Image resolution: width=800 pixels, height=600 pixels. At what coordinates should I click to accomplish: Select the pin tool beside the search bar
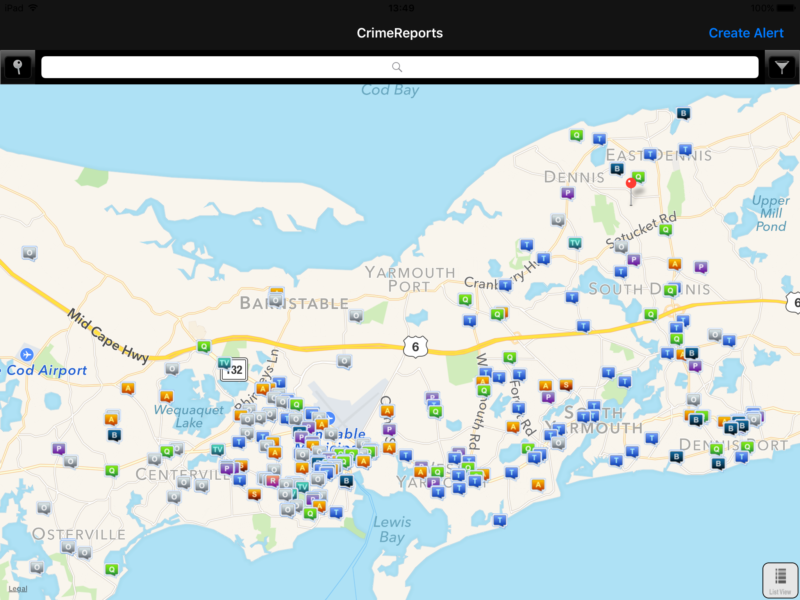pos(17,66)
